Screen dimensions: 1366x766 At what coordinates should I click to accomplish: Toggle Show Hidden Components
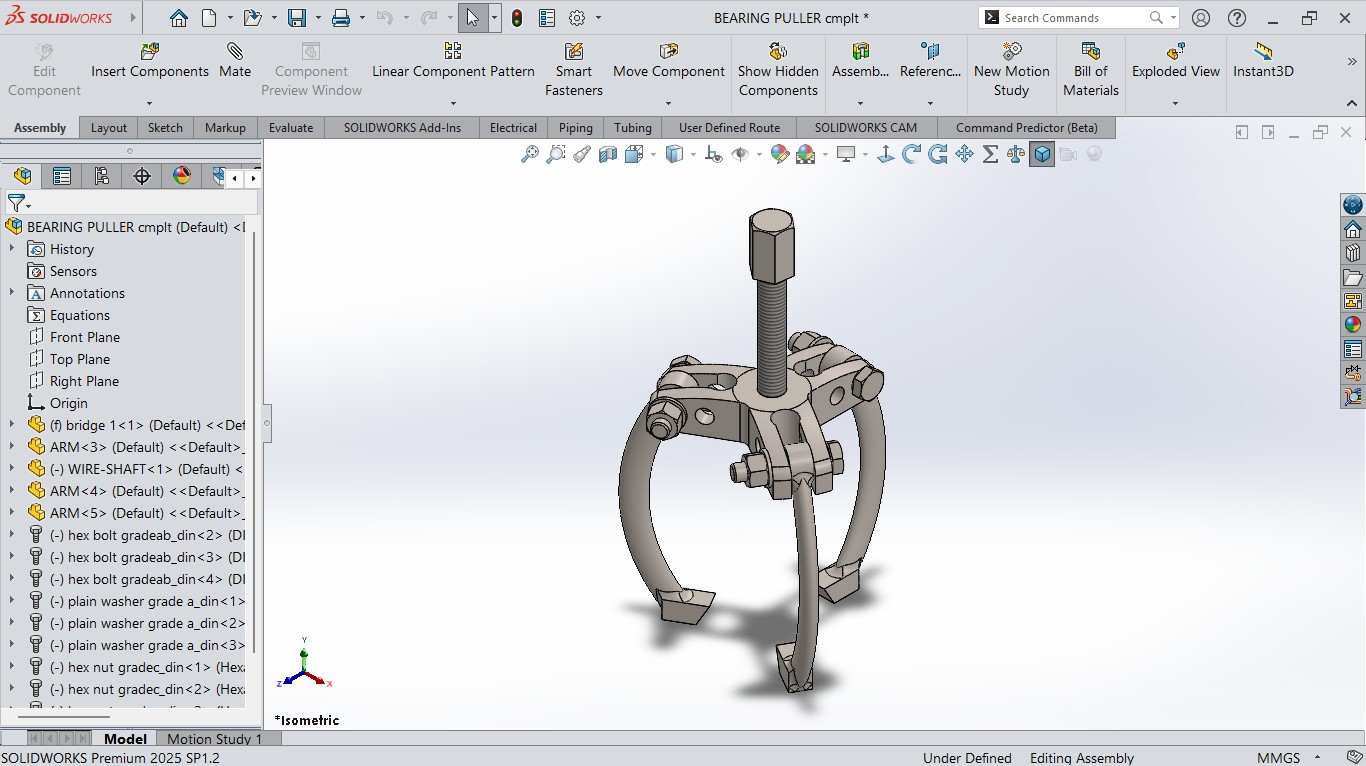778,70
